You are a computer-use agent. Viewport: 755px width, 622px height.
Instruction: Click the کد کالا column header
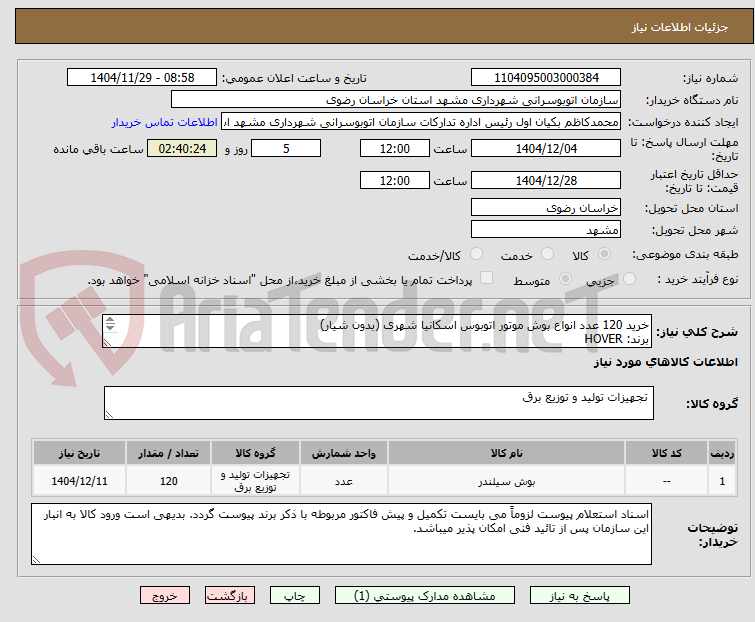(x=666, y=453)
